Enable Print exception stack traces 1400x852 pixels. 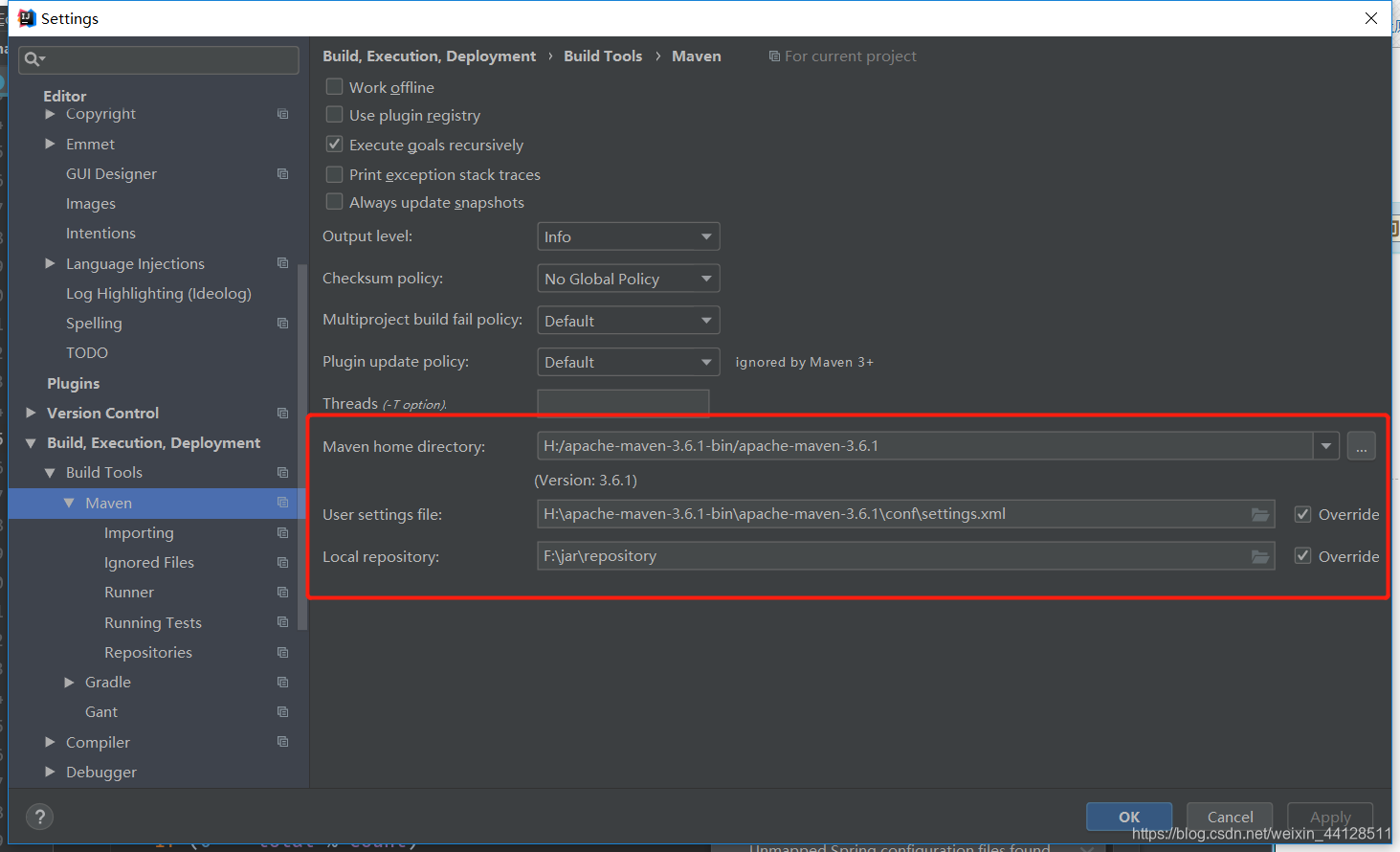334,174
